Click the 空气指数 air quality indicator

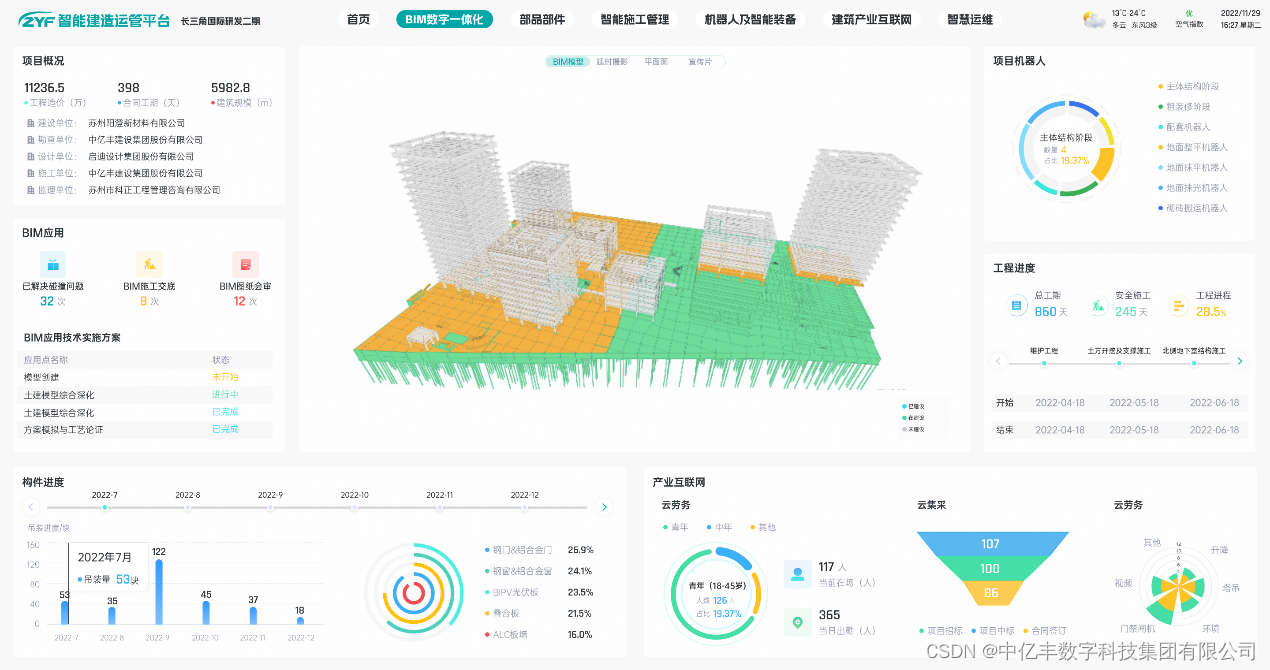tap(1189, 19)
